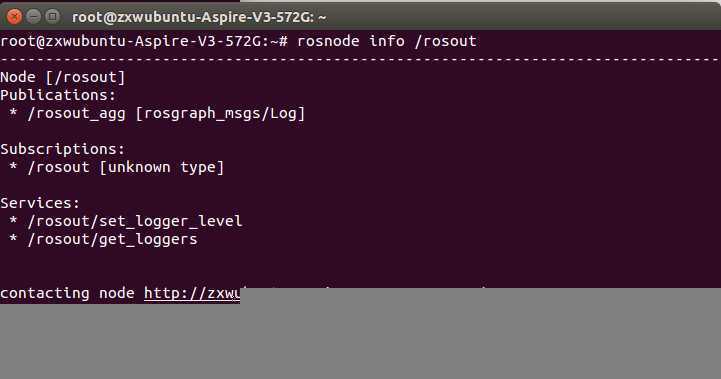The image size is (721, 379).
Task: Click the grey blank area below the terminal
Action: 360,340
